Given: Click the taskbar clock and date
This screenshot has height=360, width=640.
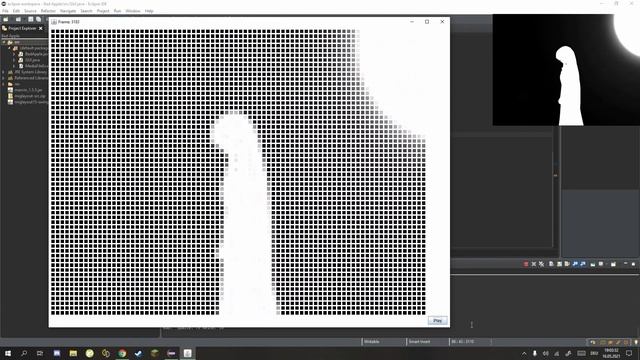Looking at the screenshot, I should pyautogui.click(x=611, y=353).
